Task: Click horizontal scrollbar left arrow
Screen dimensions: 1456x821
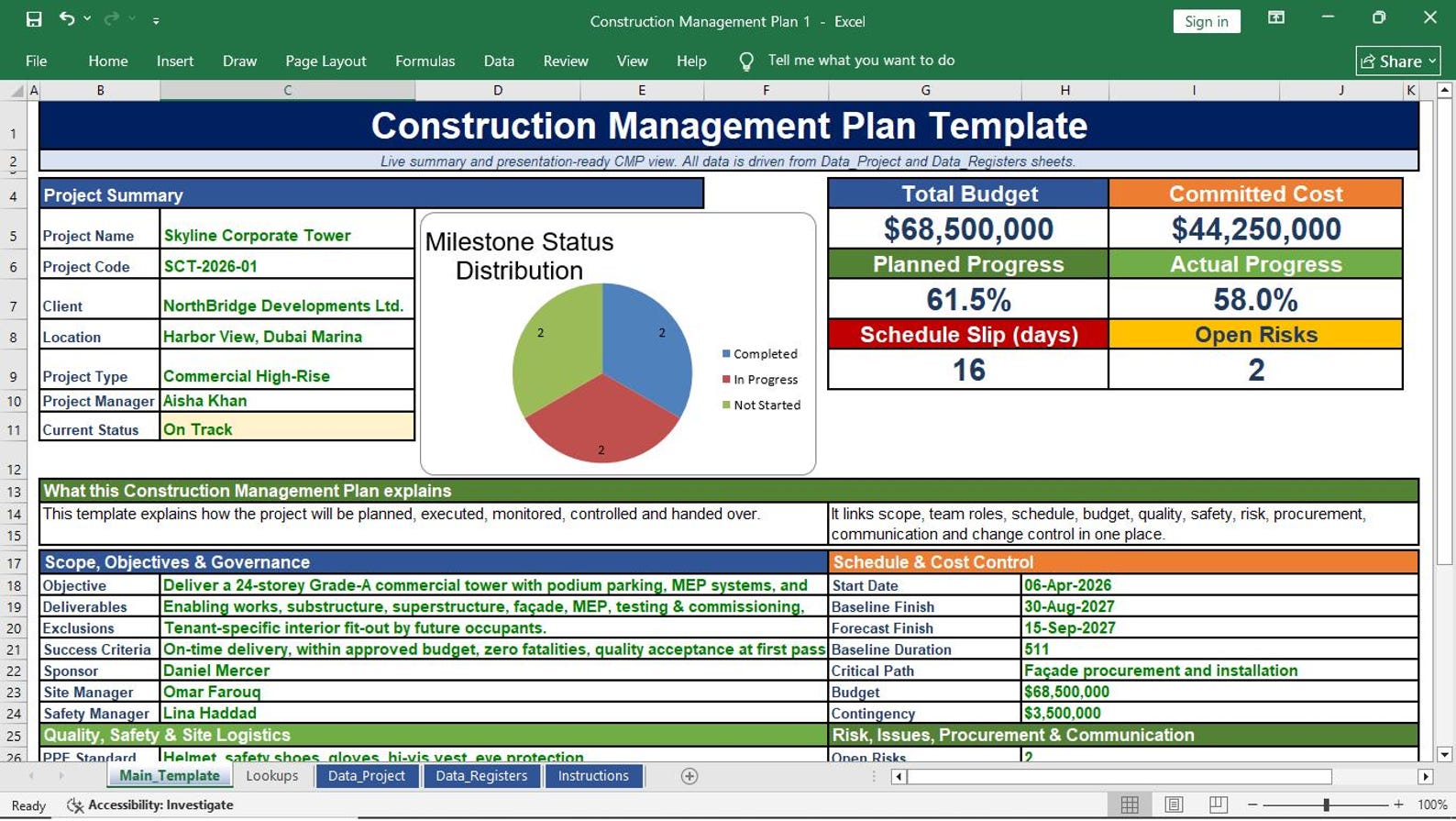Action: click(899, 777)
